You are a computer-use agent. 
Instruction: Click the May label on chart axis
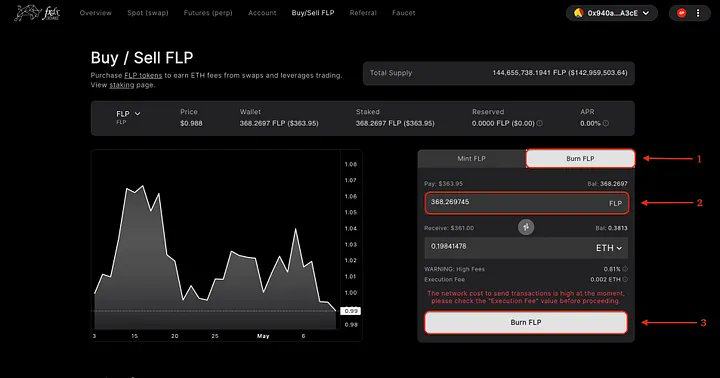pyautogui.click(x=263, y=336)
